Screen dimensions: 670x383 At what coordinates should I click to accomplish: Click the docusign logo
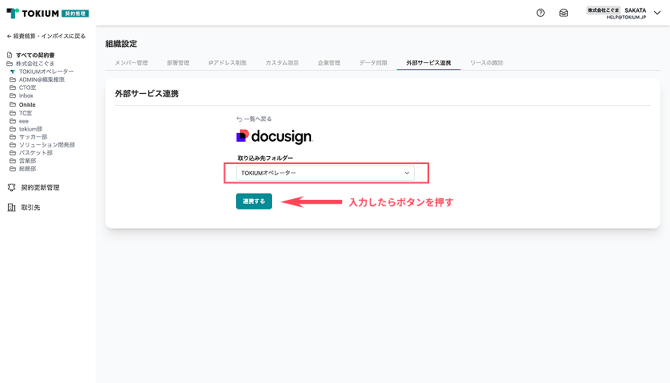(274, 136)
